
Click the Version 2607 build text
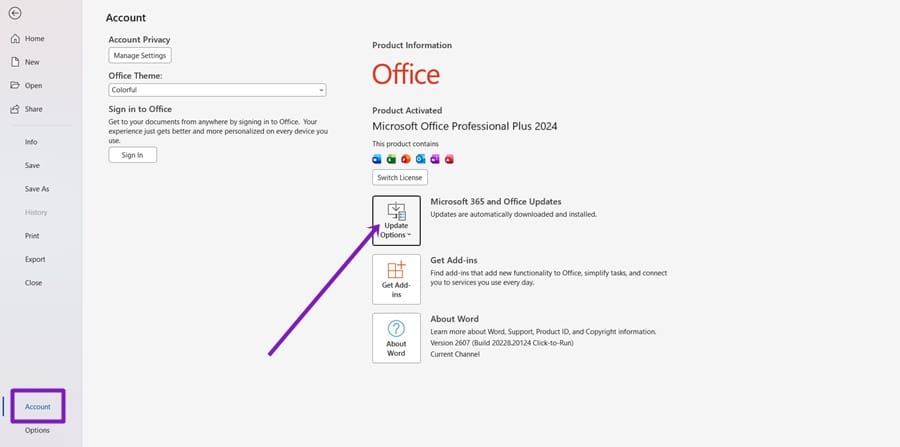pos(502,343)
